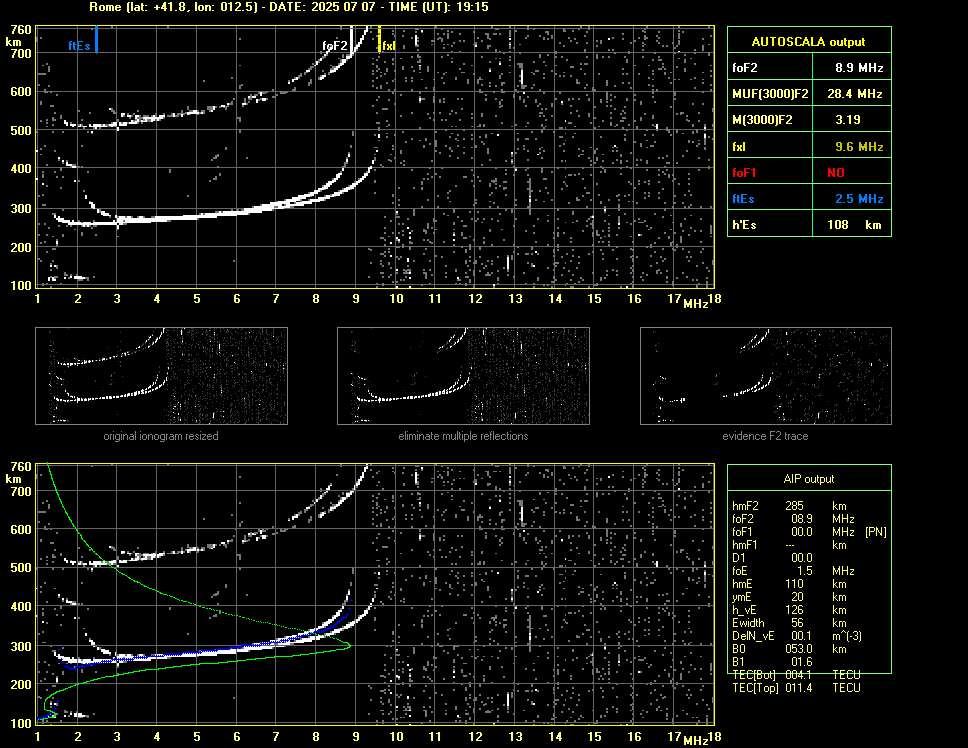Click the 'eliminate multiple reflections' caption
The image size is (968, 748).
pos(463,436)
